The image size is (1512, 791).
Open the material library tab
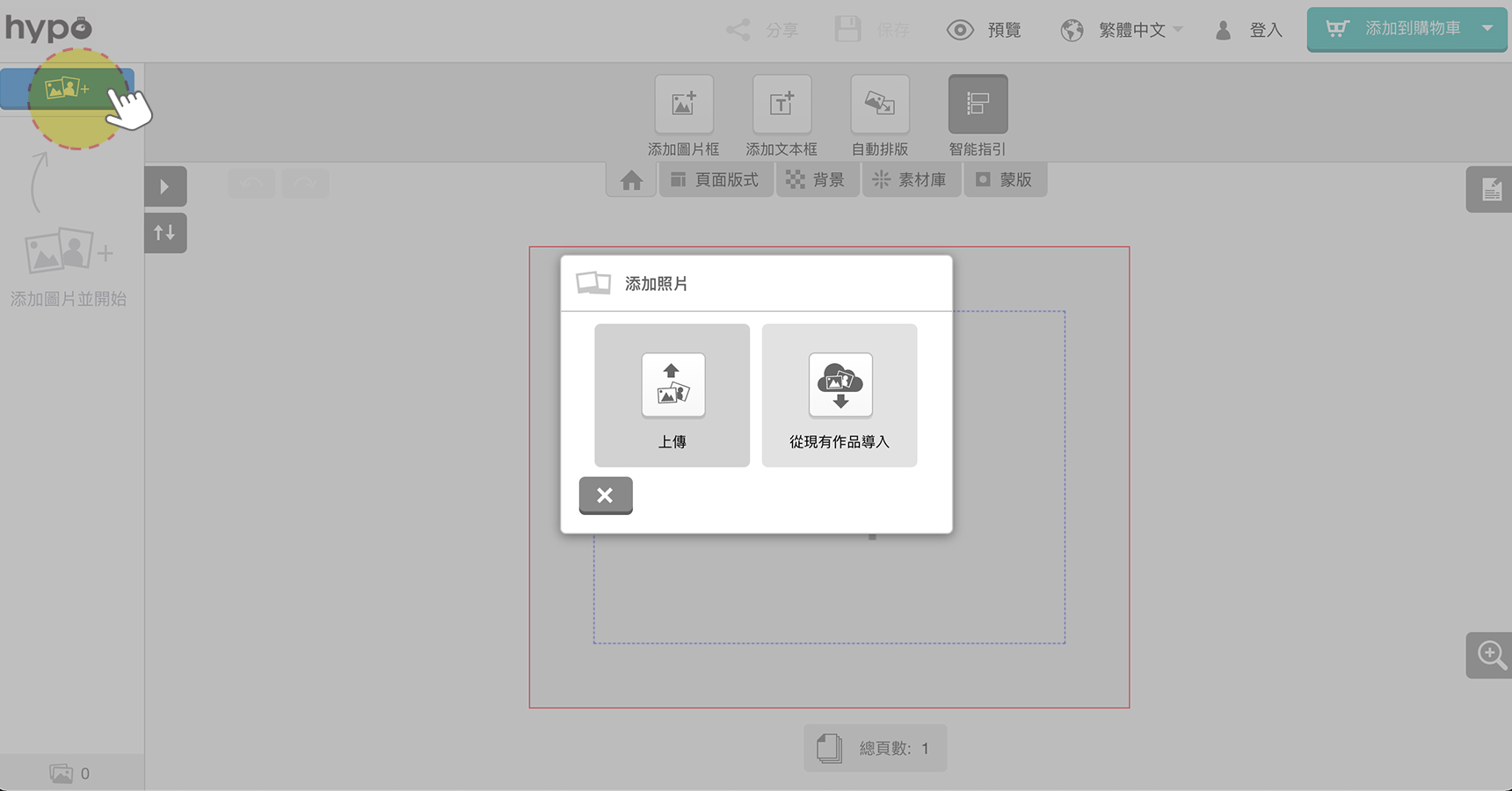click(x=910, y=180)
